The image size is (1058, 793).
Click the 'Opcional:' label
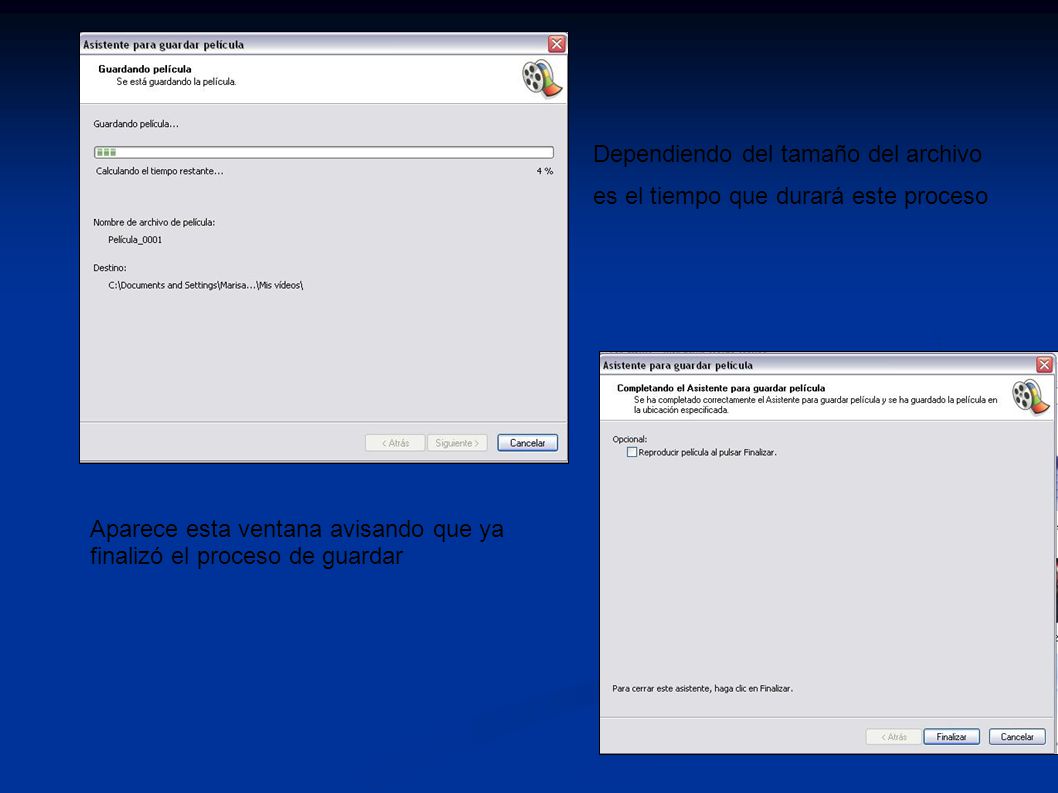tap(630, 439)
